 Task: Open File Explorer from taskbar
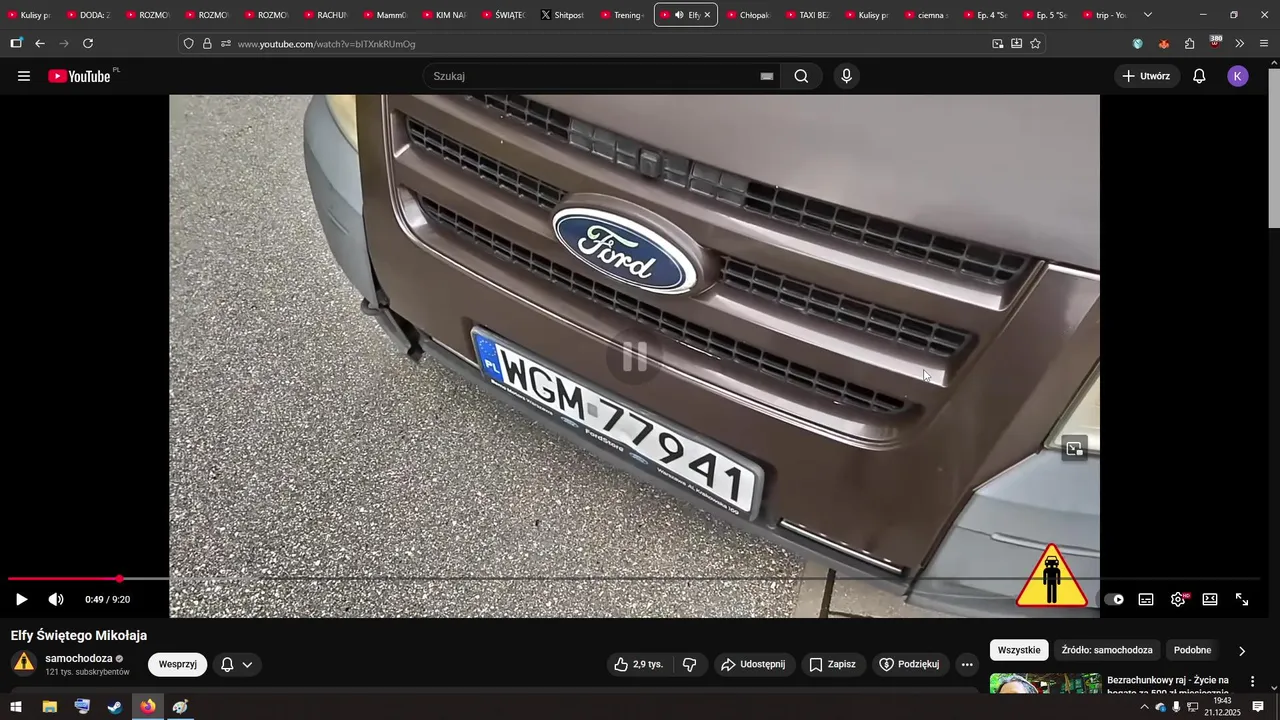point(49,707)
